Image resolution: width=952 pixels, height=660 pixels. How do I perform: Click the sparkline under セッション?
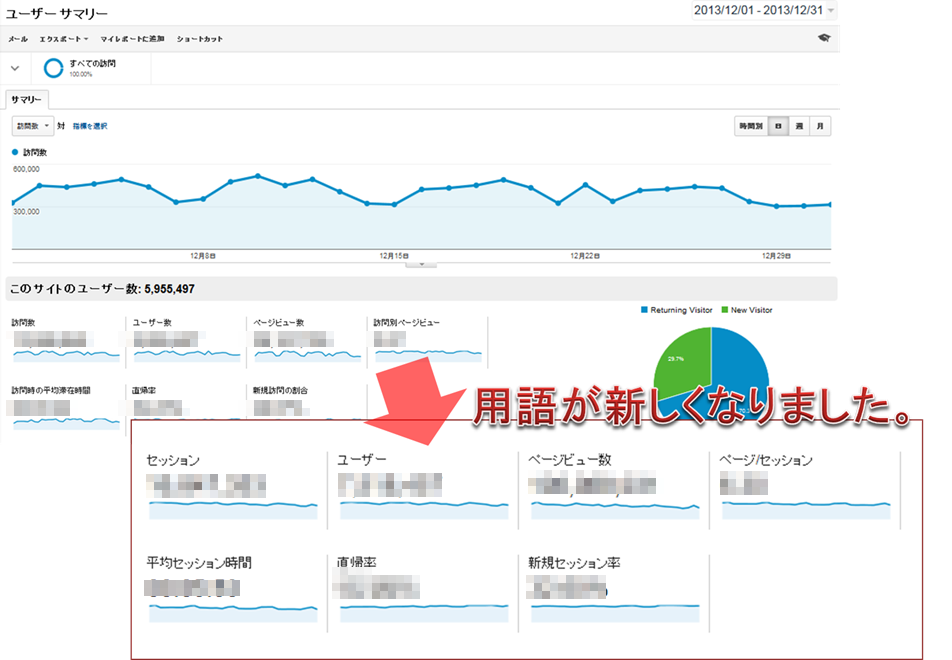click(233, 509)
